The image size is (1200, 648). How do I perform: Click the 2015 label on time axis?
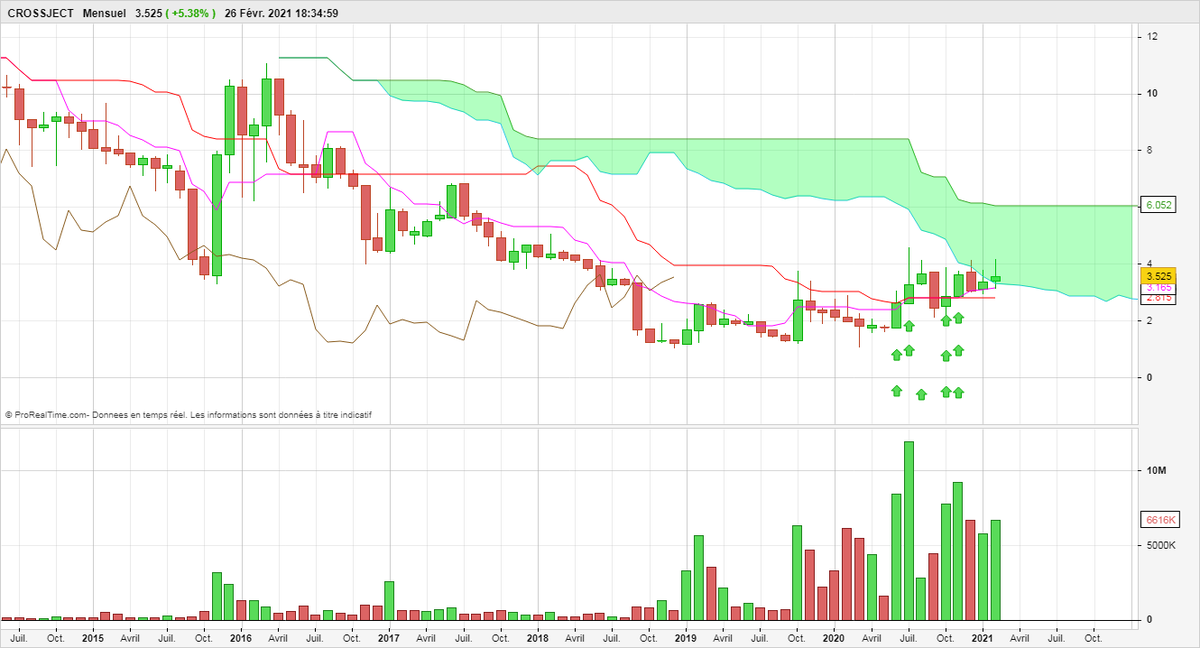pyautogui.click(x=92, y=637)
